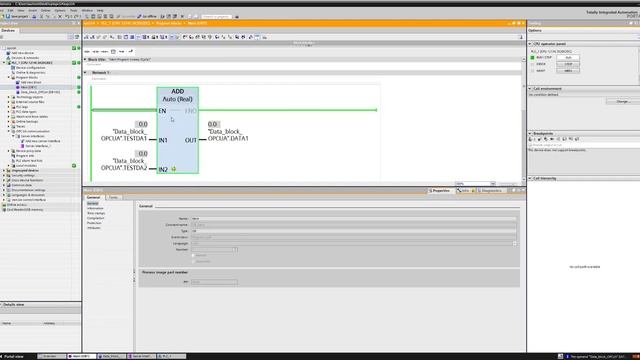Screen dimensions: 640x360
Task: Click the first LAD editor toolbar icon
Action: point(87,37)
